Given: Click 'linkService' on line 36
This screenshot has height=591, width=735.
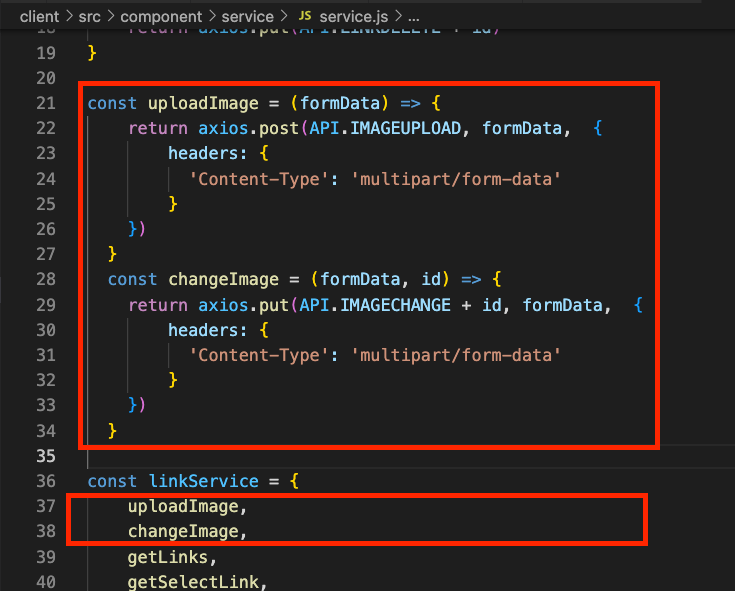Looking at the screenshot, I should [203, 481].
